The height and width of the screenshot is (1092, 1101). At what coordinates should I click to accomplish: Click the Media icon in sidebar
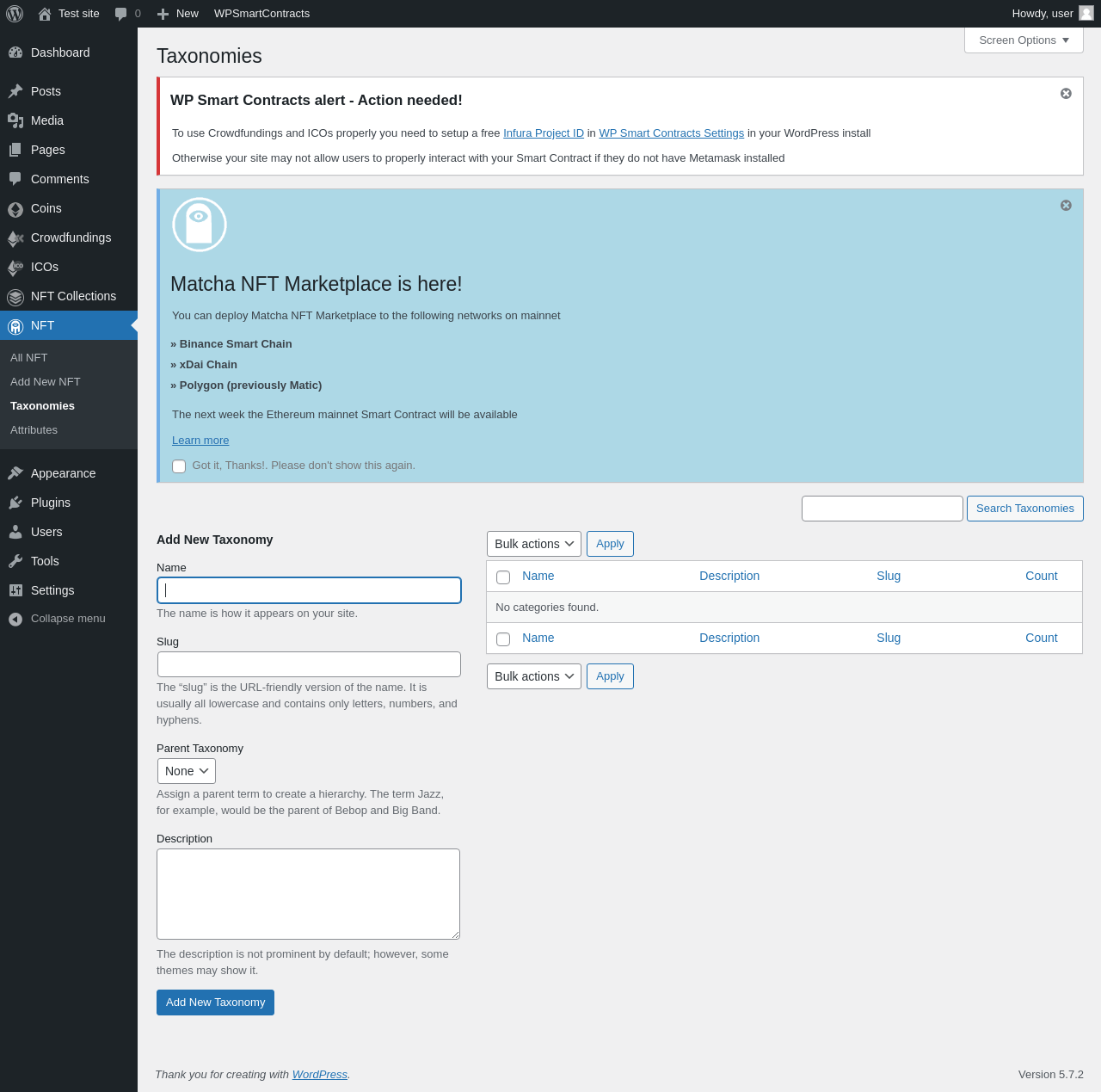tap(15, 120)
